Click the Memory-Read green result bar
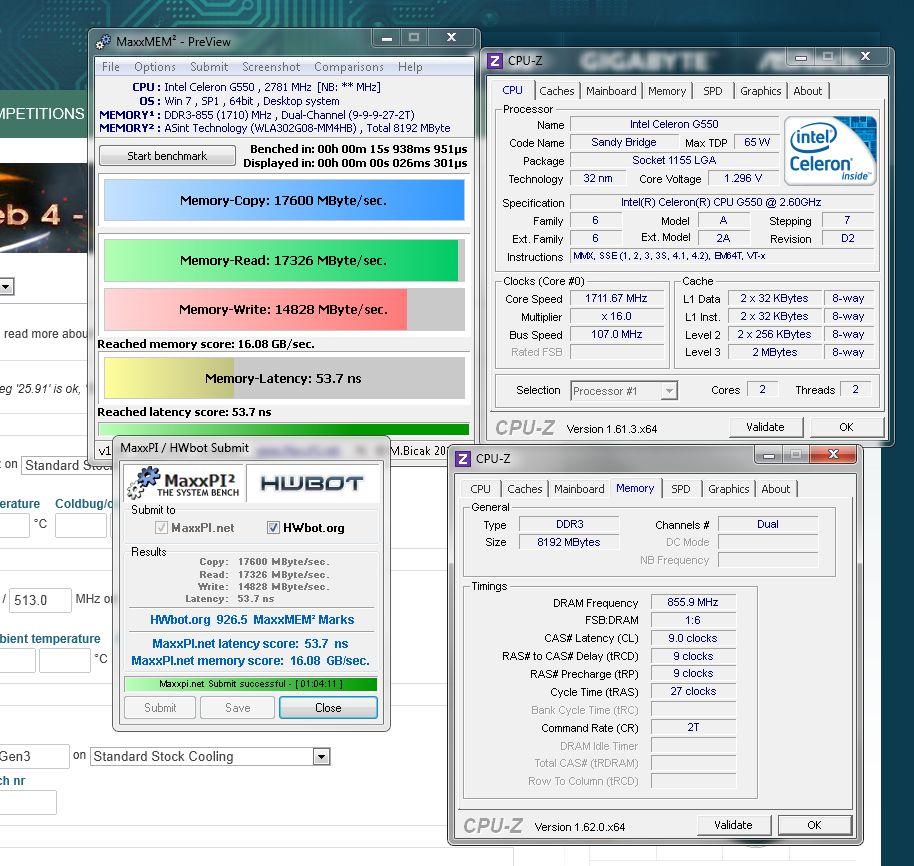Image resolution: width=914 pixels, height=866 pixels. (282, 260)
